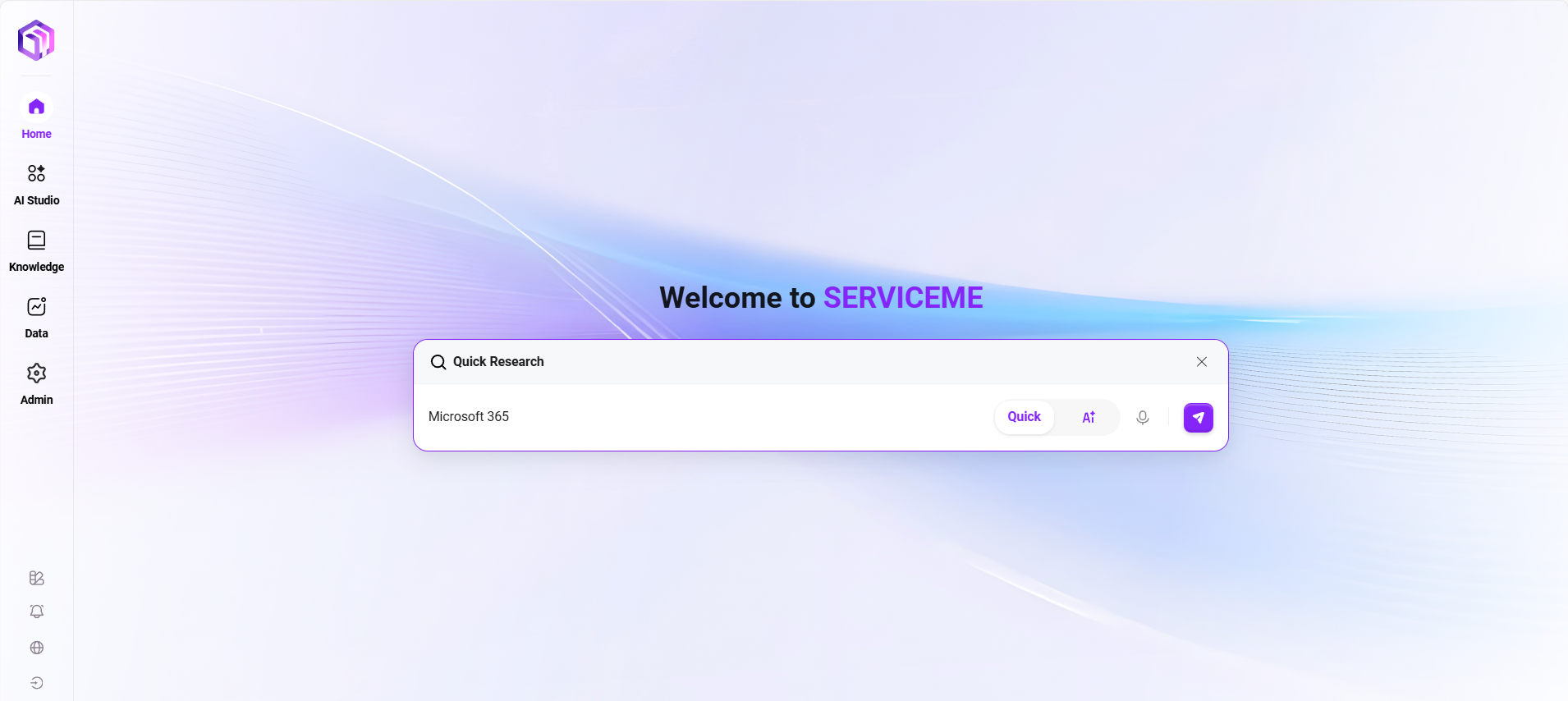1568x701 pixels.
Task: Click the Quick Research magnifier icon
Action: [x=438, y=362]
